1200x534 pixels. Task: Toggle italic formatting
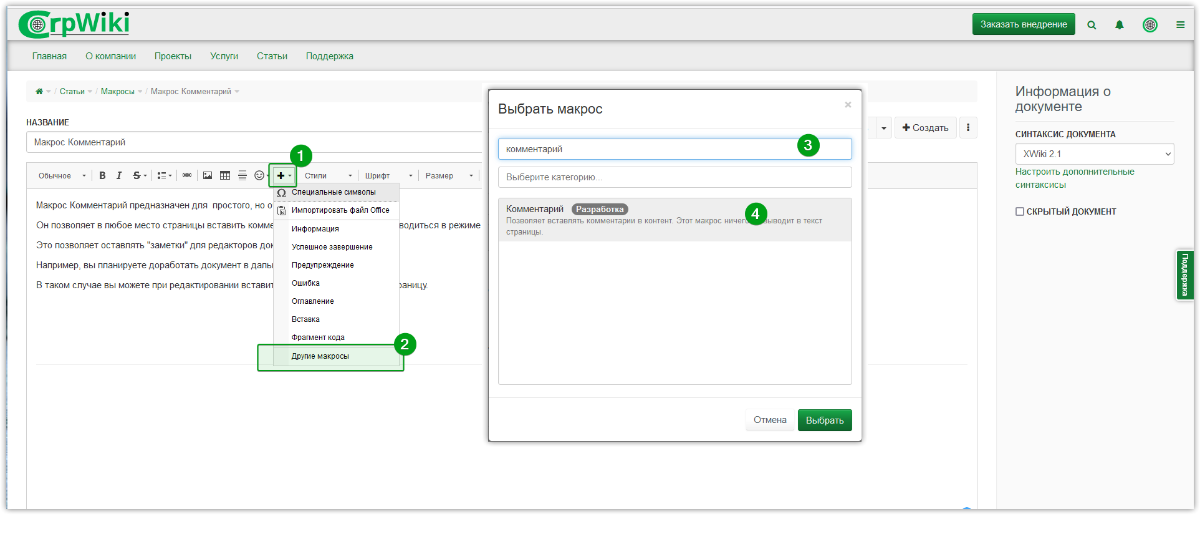tap(119, 175)
